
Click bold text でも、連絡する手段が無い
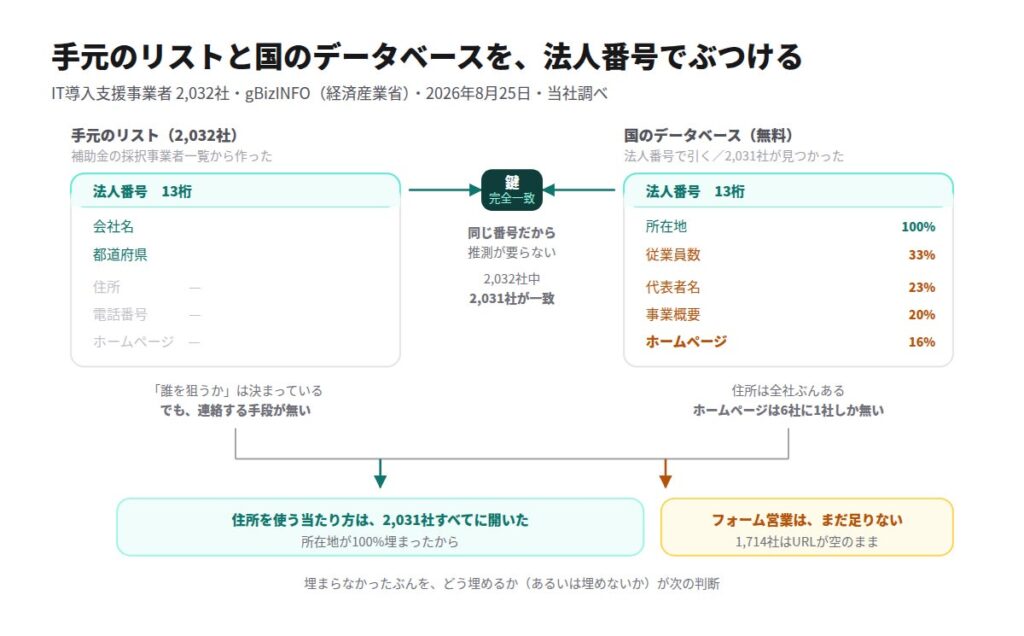pos(236,411)
